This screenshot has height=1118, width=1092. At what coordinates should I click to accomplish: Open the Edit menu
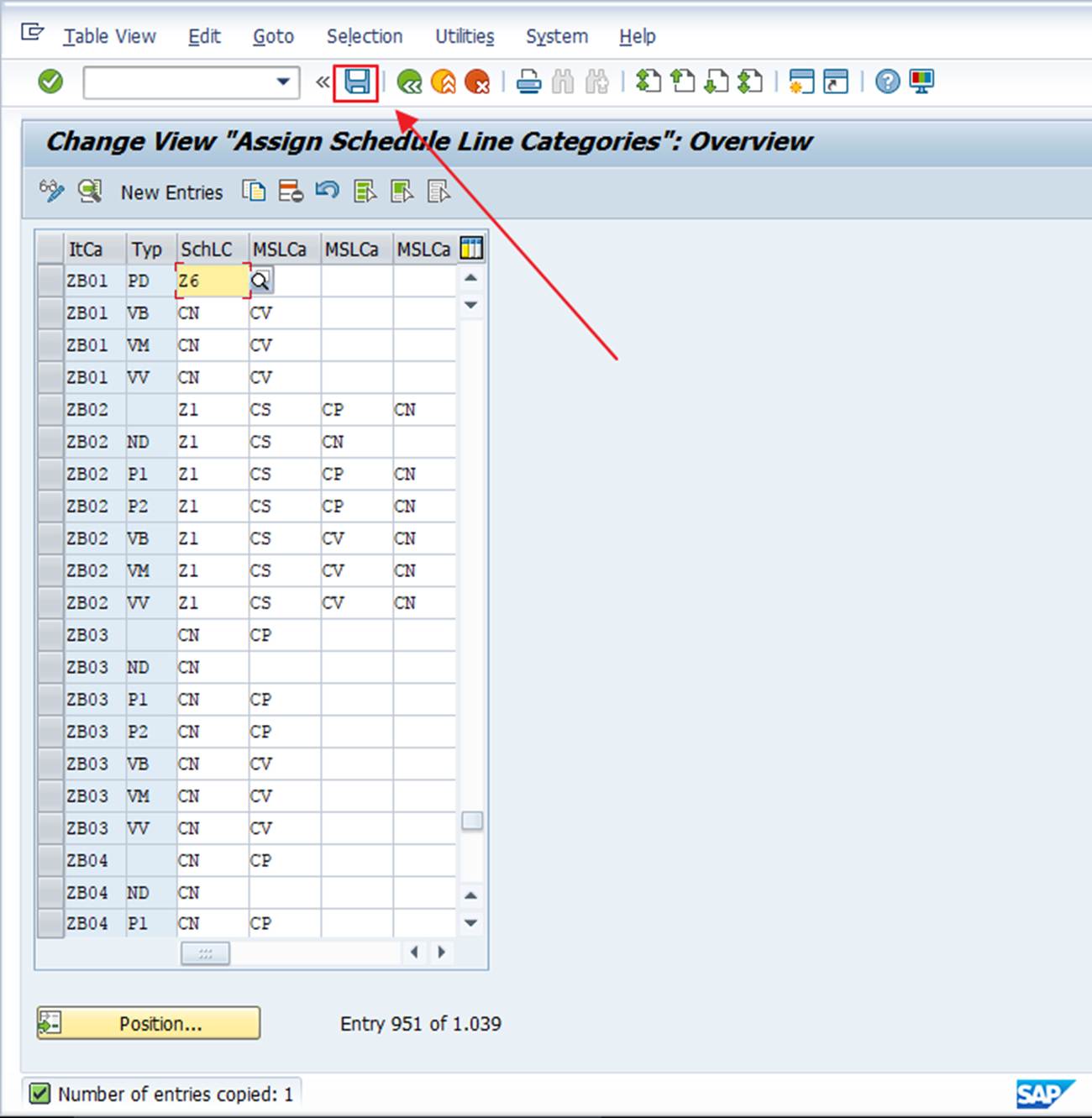point(204,36)
